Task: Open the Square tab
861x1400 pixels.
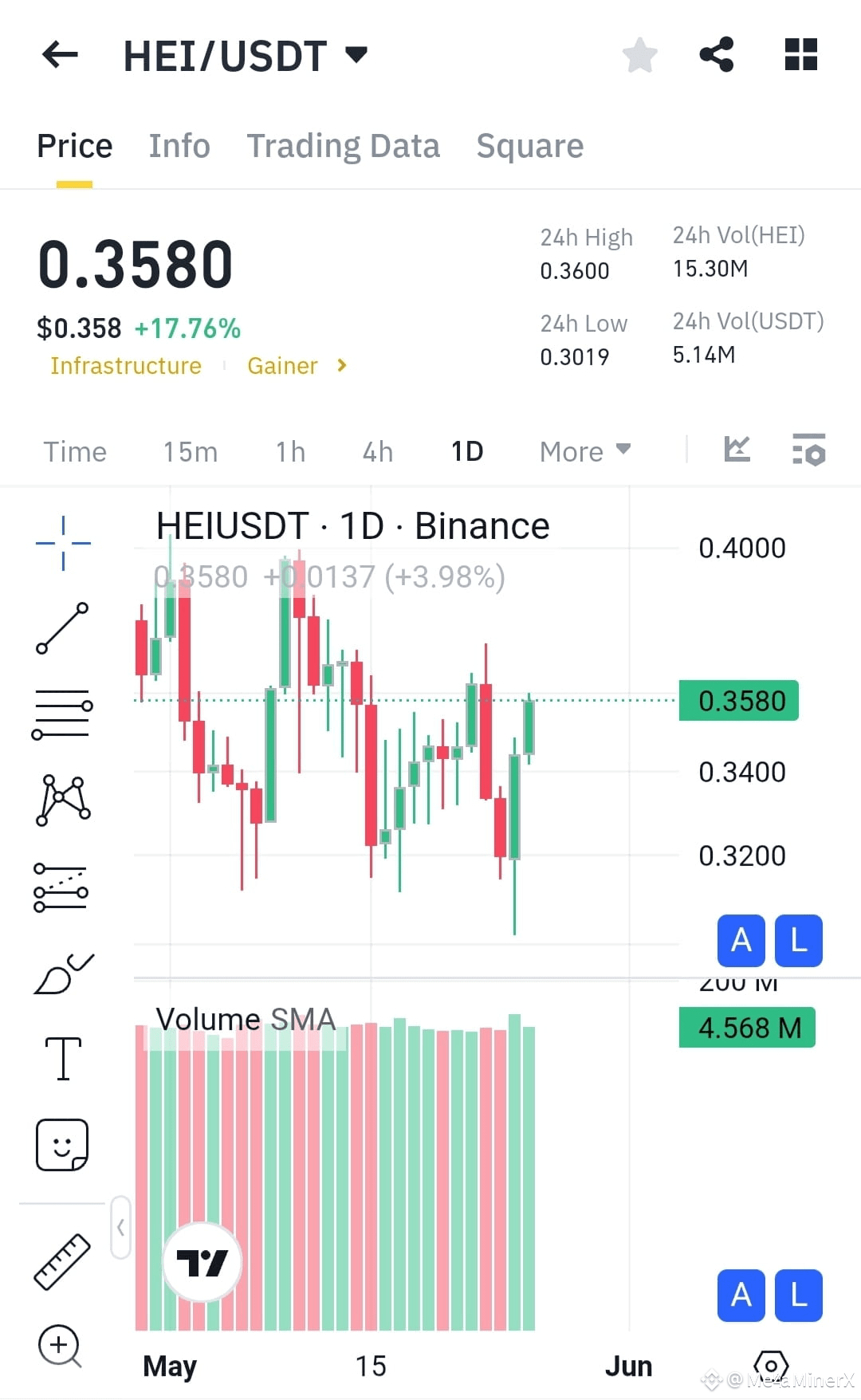Action: coord(530,147)
